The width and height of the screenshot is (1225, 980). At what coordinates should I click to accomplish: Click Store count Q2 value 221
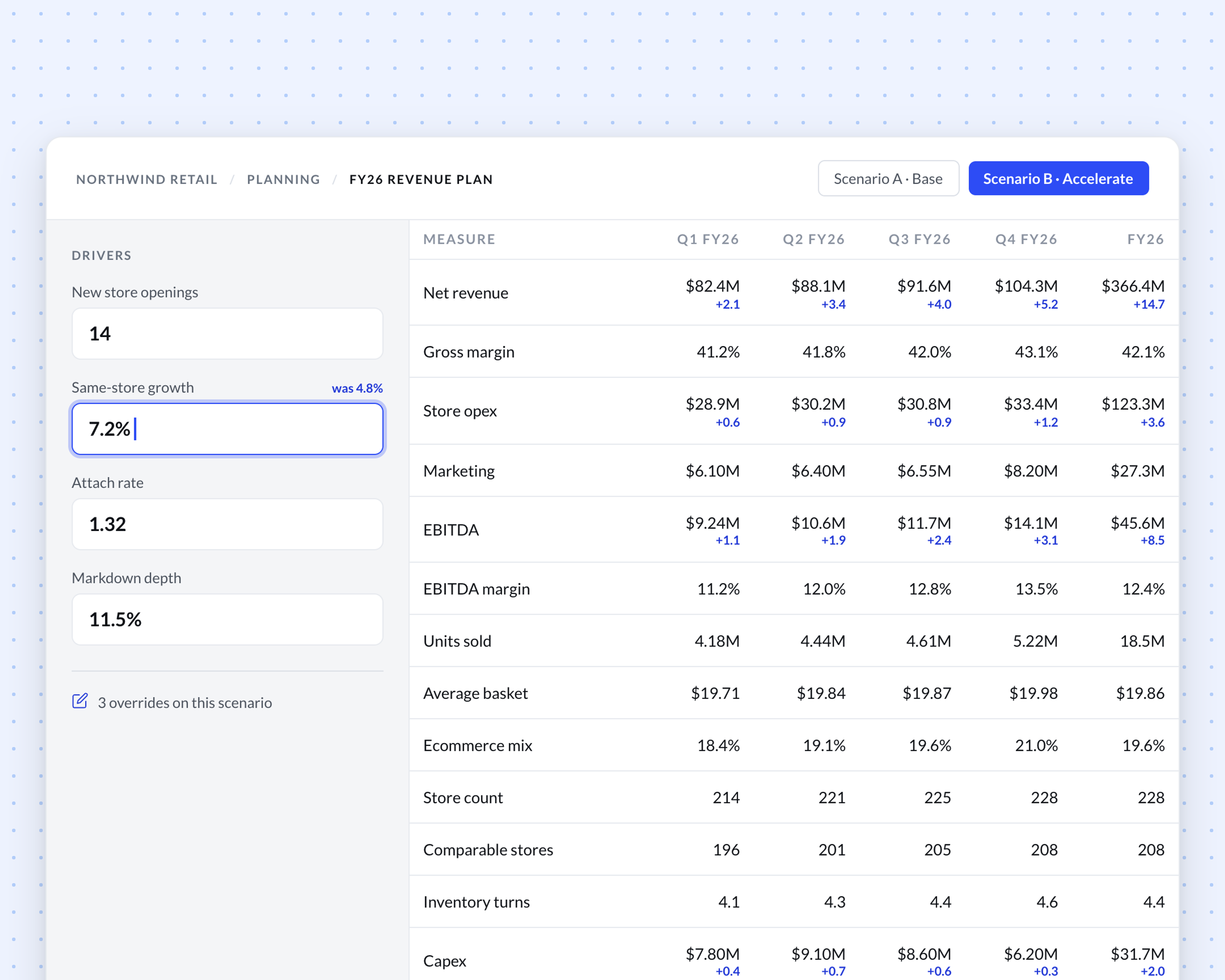832,798
